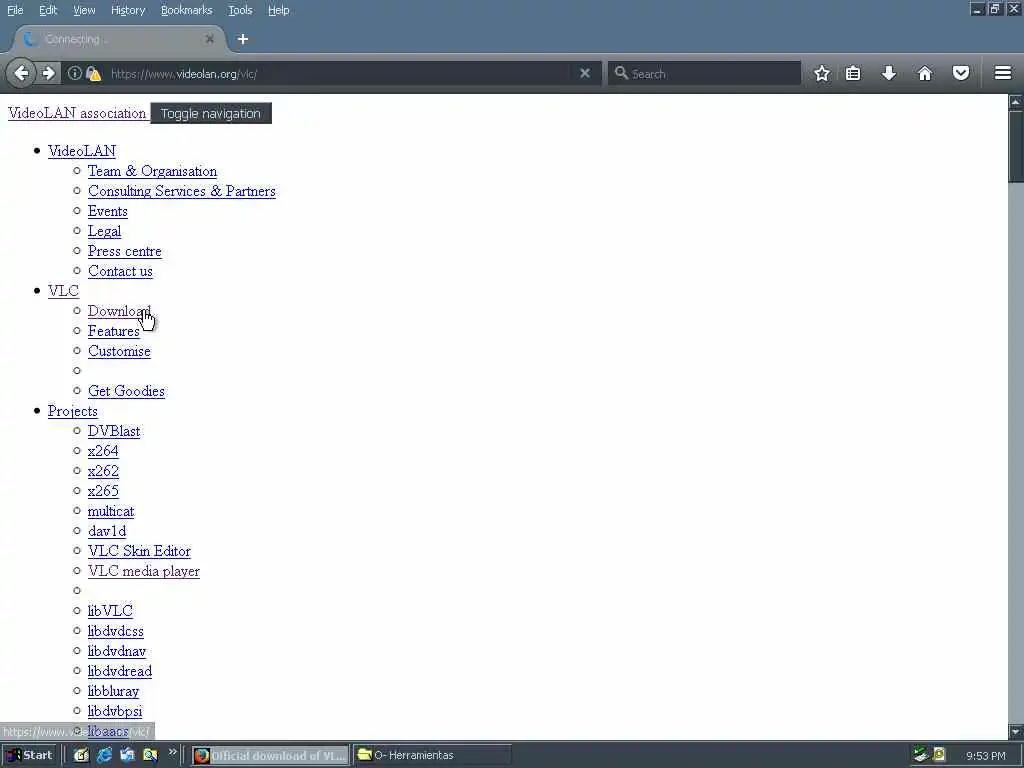Click the page scrollbar up arrow
1024x768 pixels.
pyautogui.click(x=1016, y=102)
